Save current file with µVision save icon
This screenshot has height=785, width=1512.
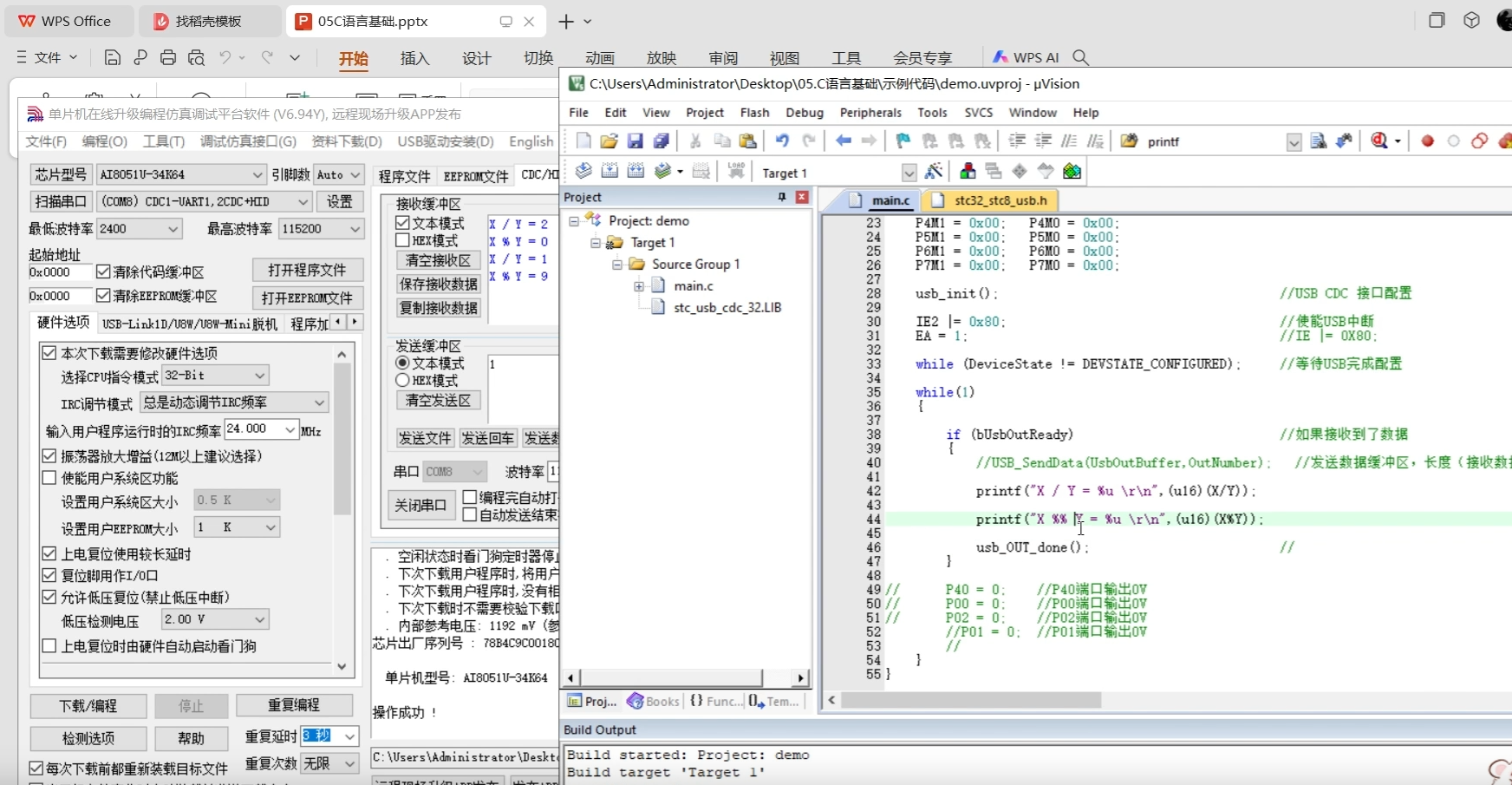click(635, 141)
